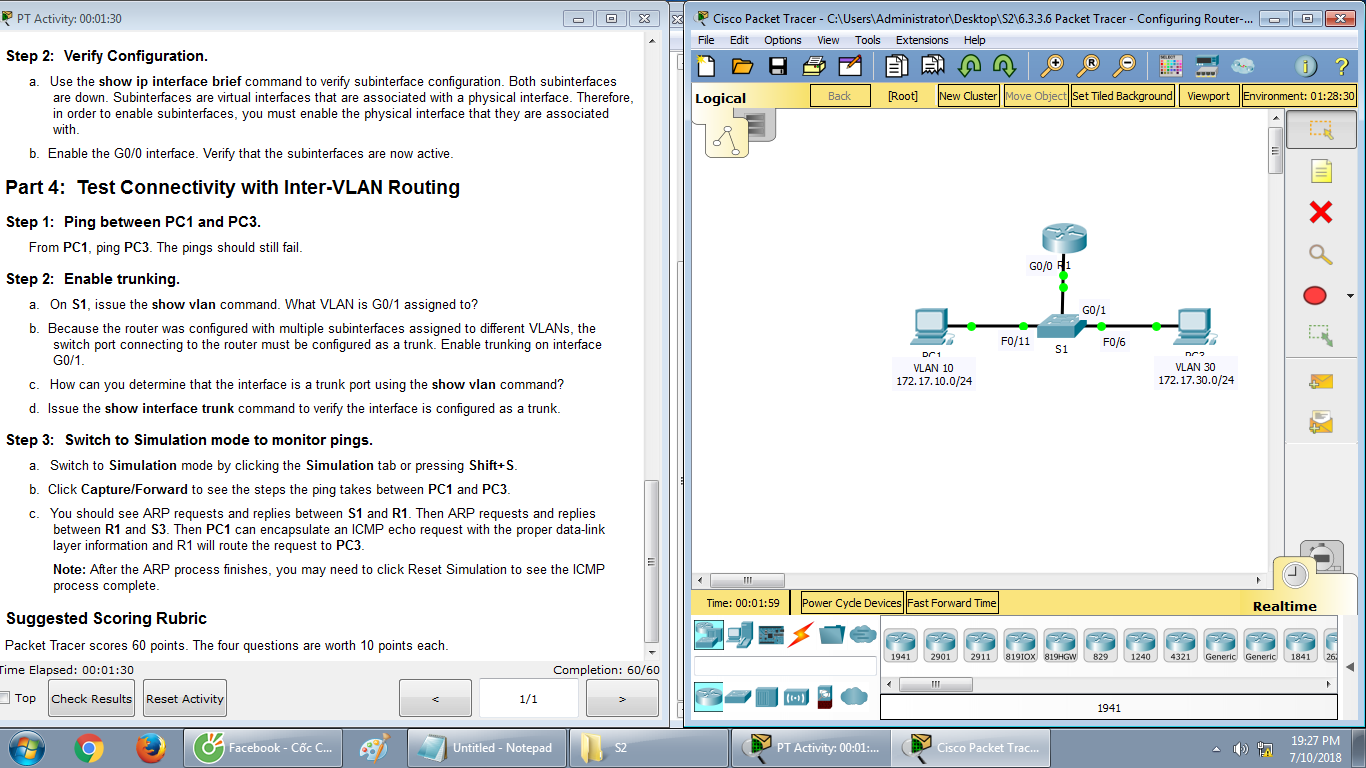
Task: Select the 4321 router model
Action: [x=1180, y=645]
